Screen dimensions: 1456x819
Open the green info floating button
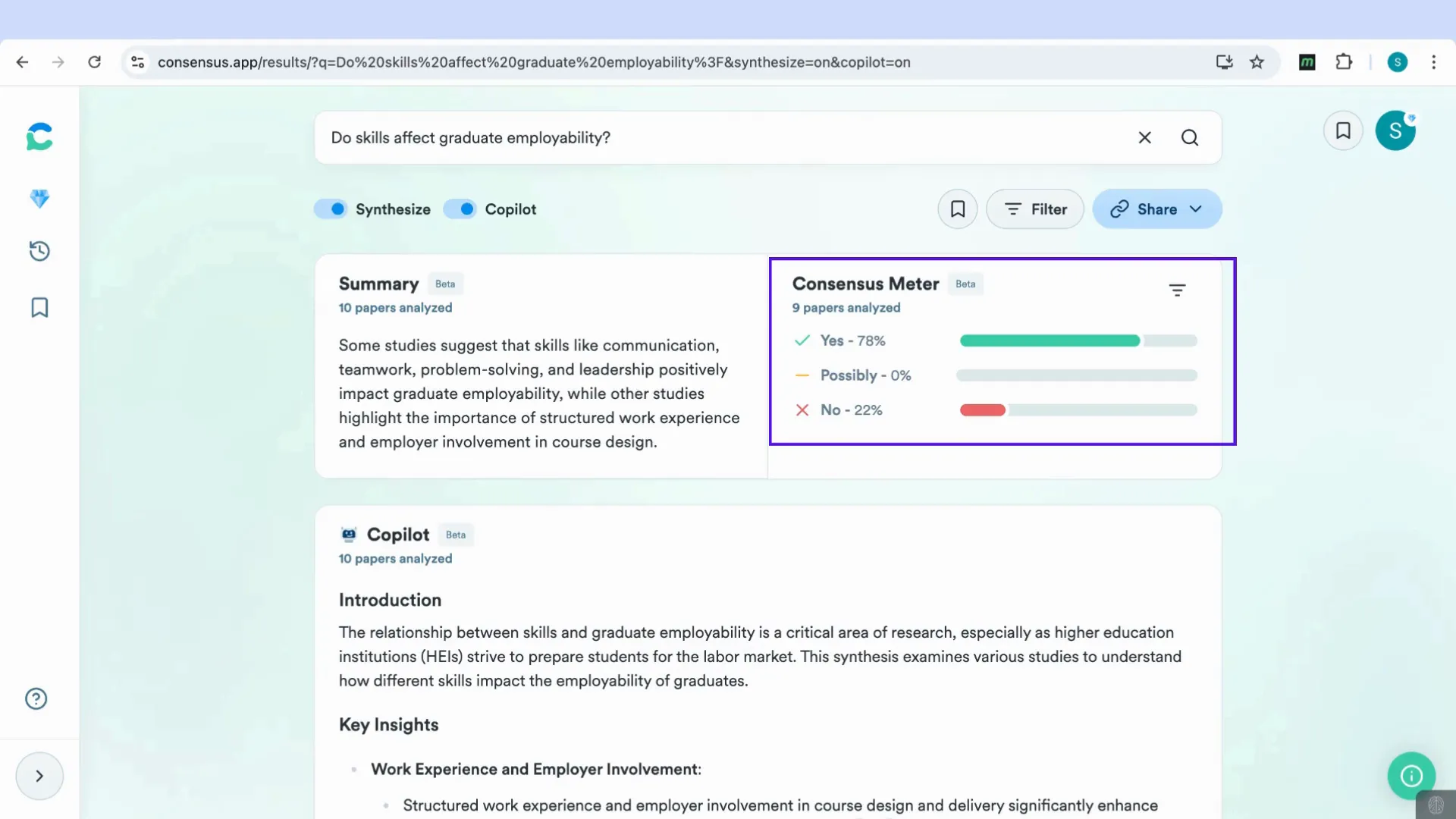[1411, 776]
